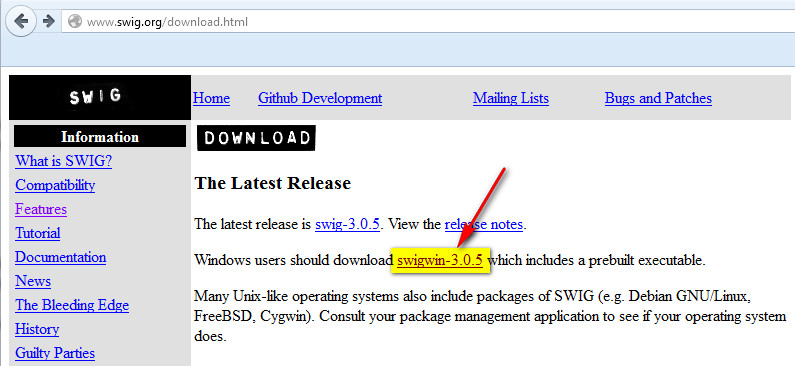Open the Github Development link
The image size is (795, 366).
pyautogui.click(x=320, y=98)
